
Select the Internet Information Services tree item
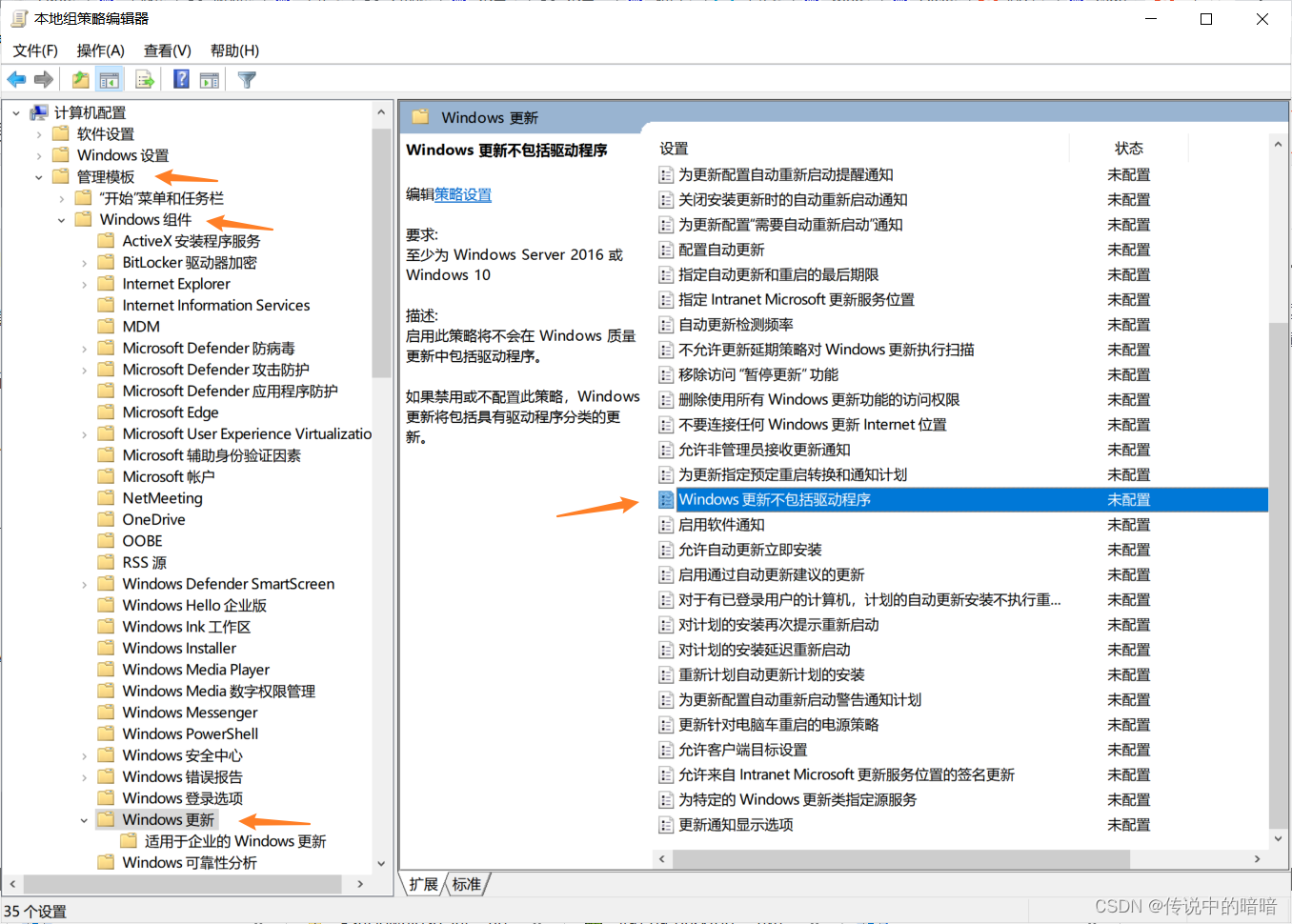click(215, 306)
